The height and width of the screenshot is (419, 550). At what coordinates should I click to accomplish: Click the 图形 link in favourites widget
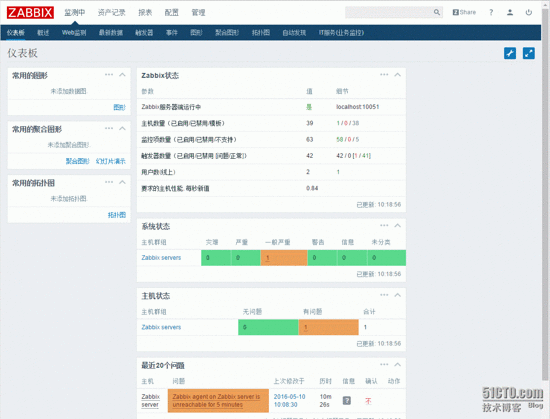tap(119, 107)
